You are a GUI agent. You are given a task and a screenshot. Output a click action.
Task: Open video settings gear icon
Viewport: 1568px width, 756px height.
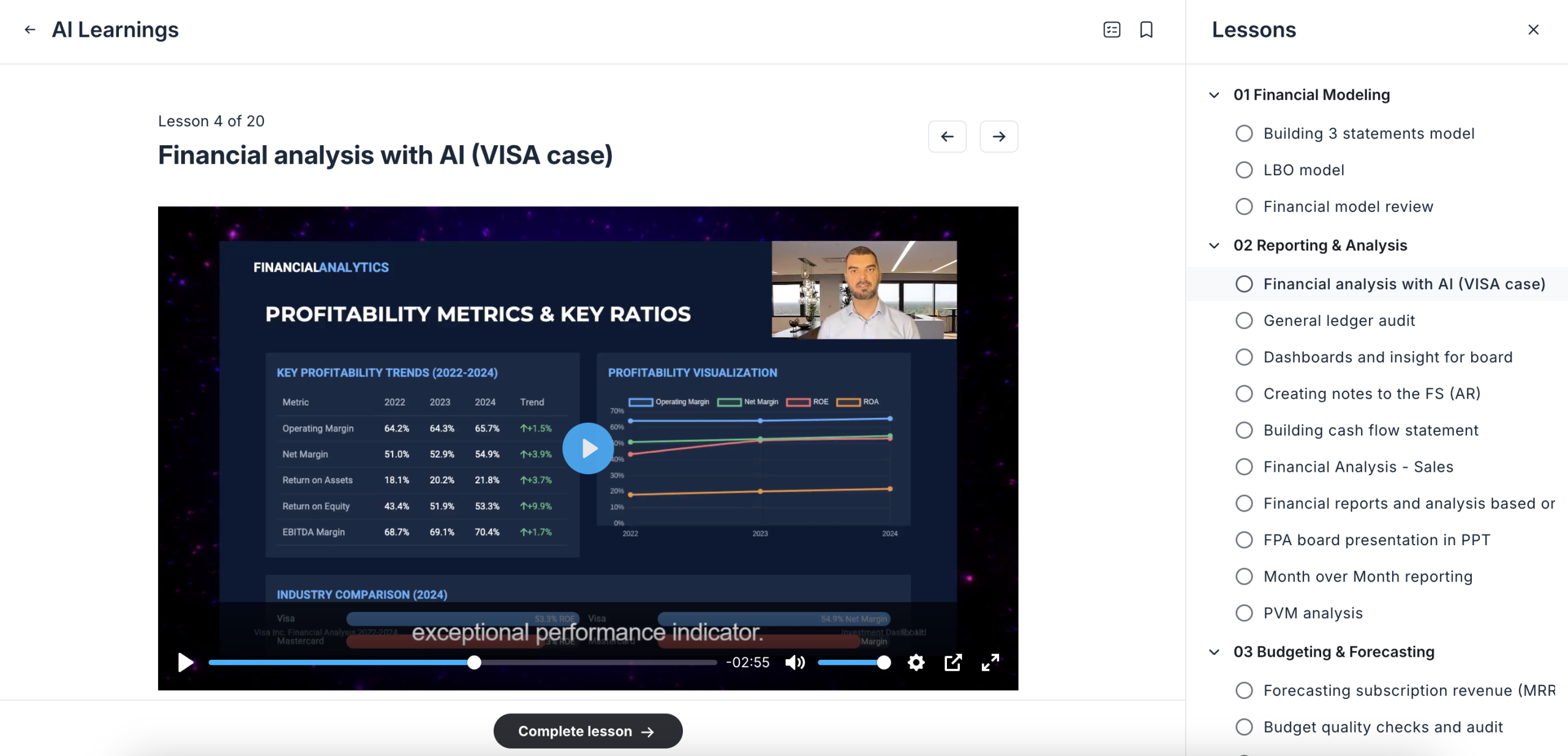click(x=916, y=662)
